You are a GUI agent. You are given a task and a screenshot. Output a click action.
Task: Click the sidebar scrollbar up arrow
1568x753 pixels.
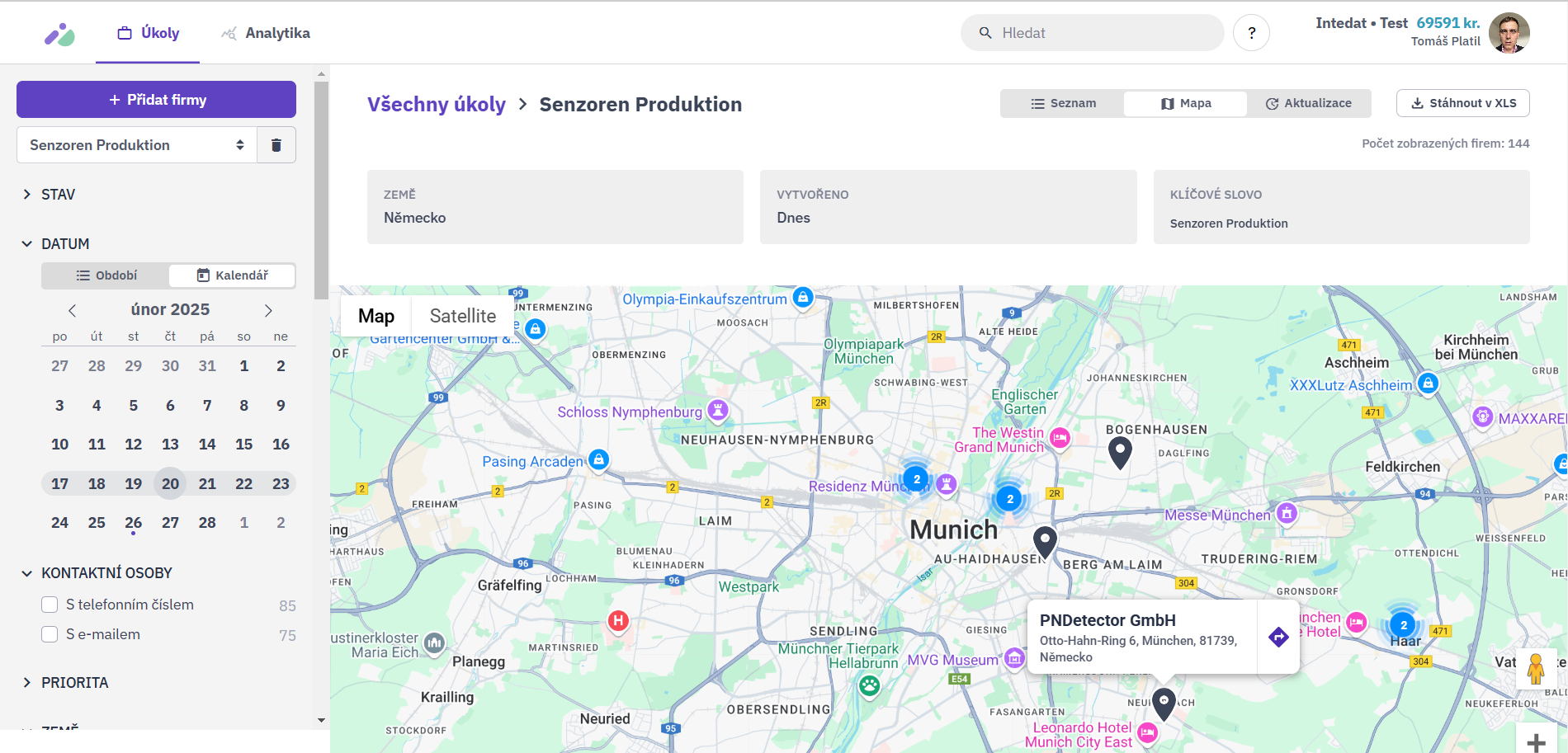[321, 74]
